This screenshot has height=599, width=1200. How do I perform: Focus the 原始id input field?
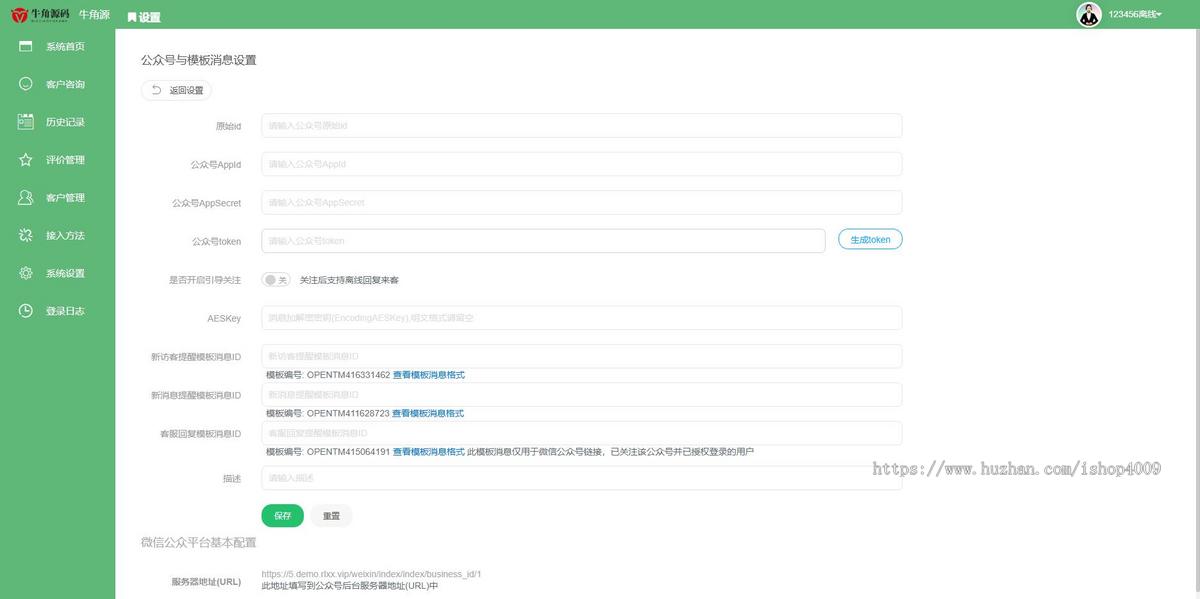[x=582, y=126]
